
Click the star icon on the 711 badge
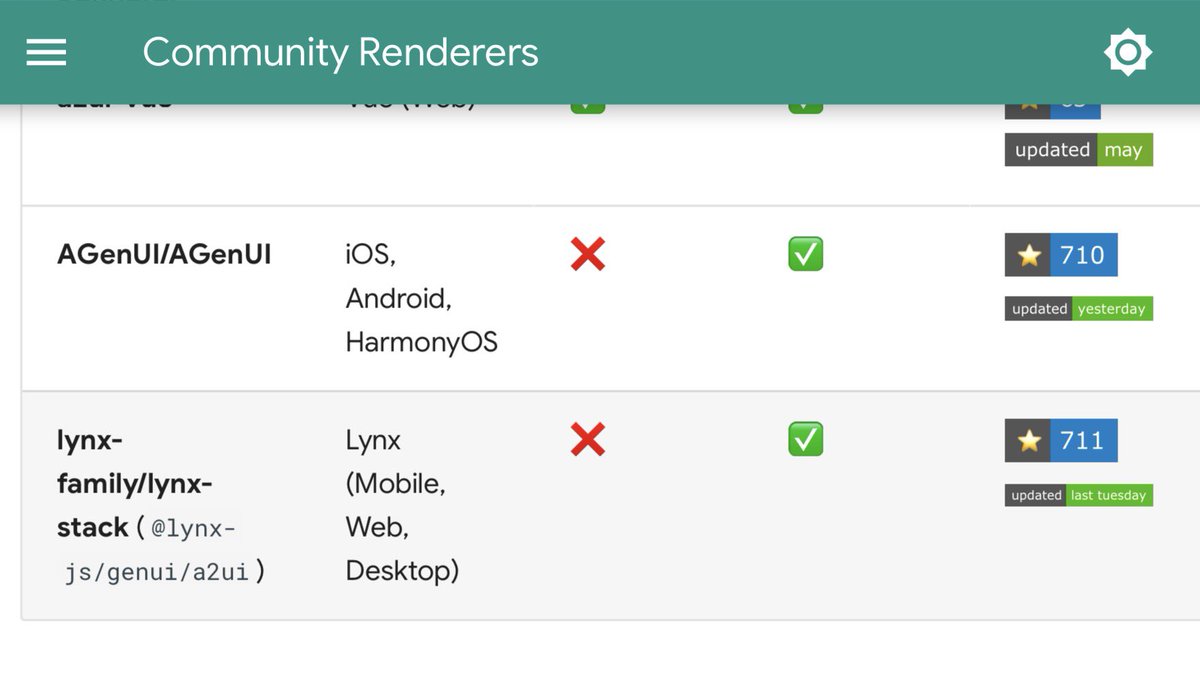pos(1029,440)
